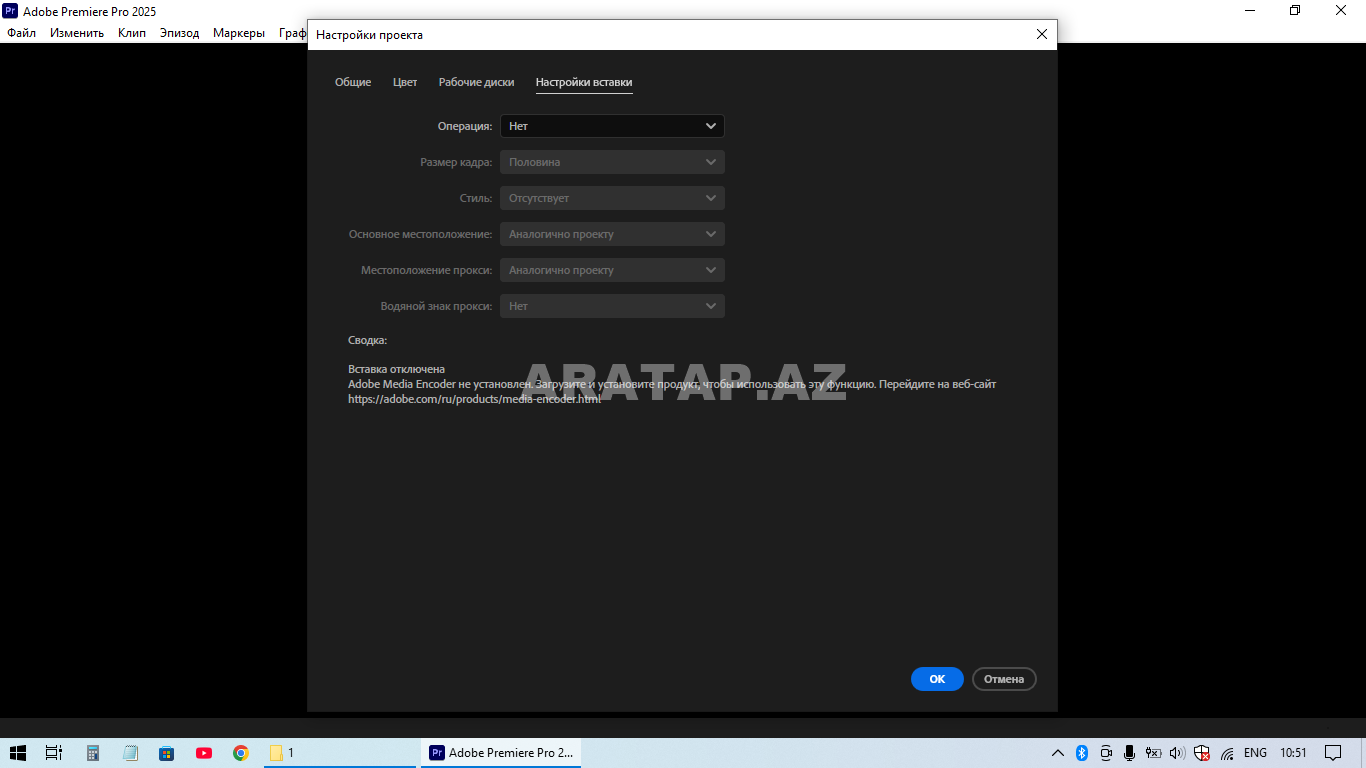Click the Сводка: label
This screenshot has height=768, width=1366.
coord(367,341)
